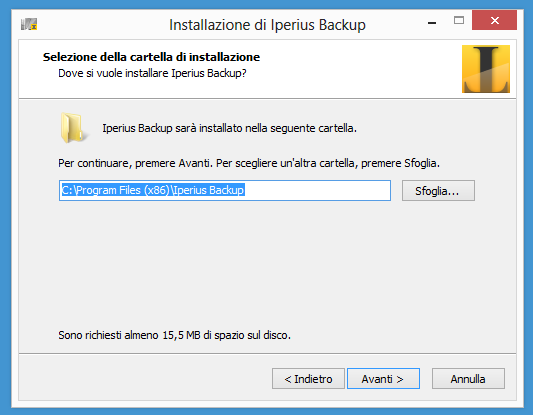Click the installer icon in the title bar

pyautogui.click(x=29, y=24)
